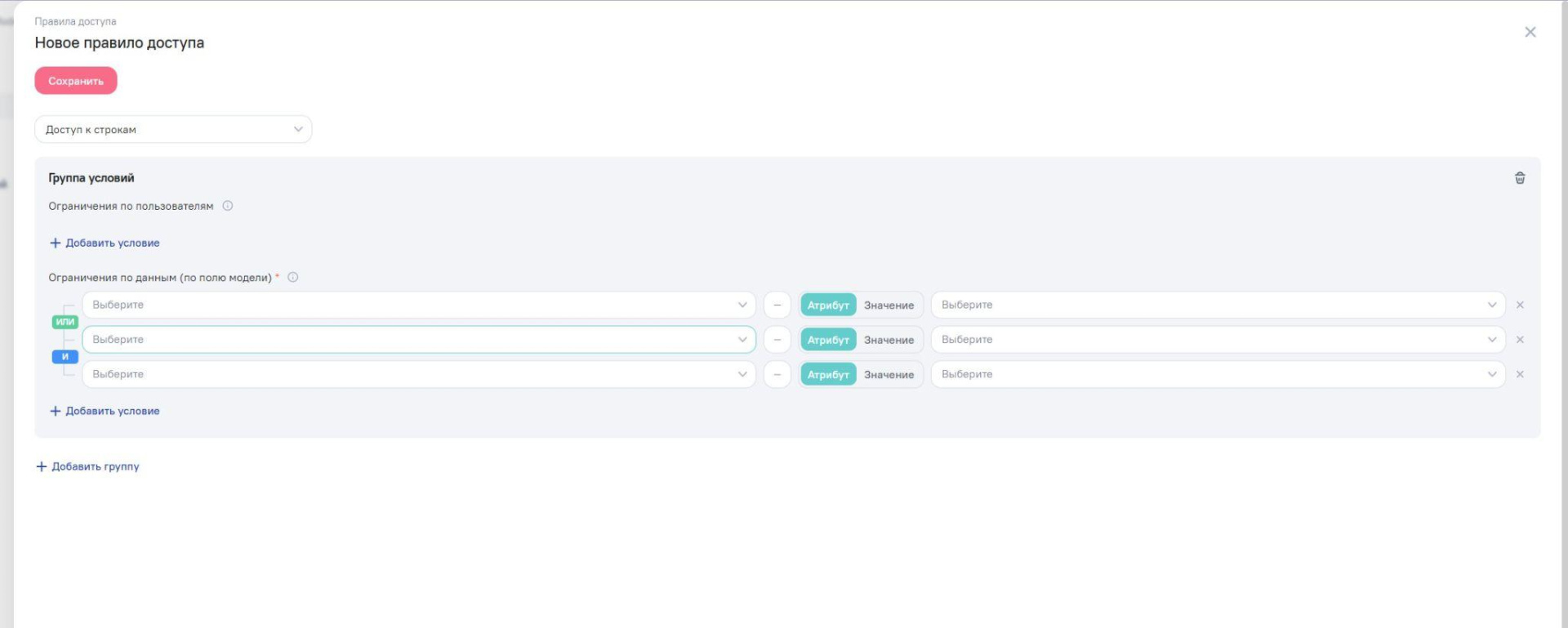The height and width of the screenshot is (628, 1568).
Task: Switch first row to Значение mode
Action: [x=889, y=305]
